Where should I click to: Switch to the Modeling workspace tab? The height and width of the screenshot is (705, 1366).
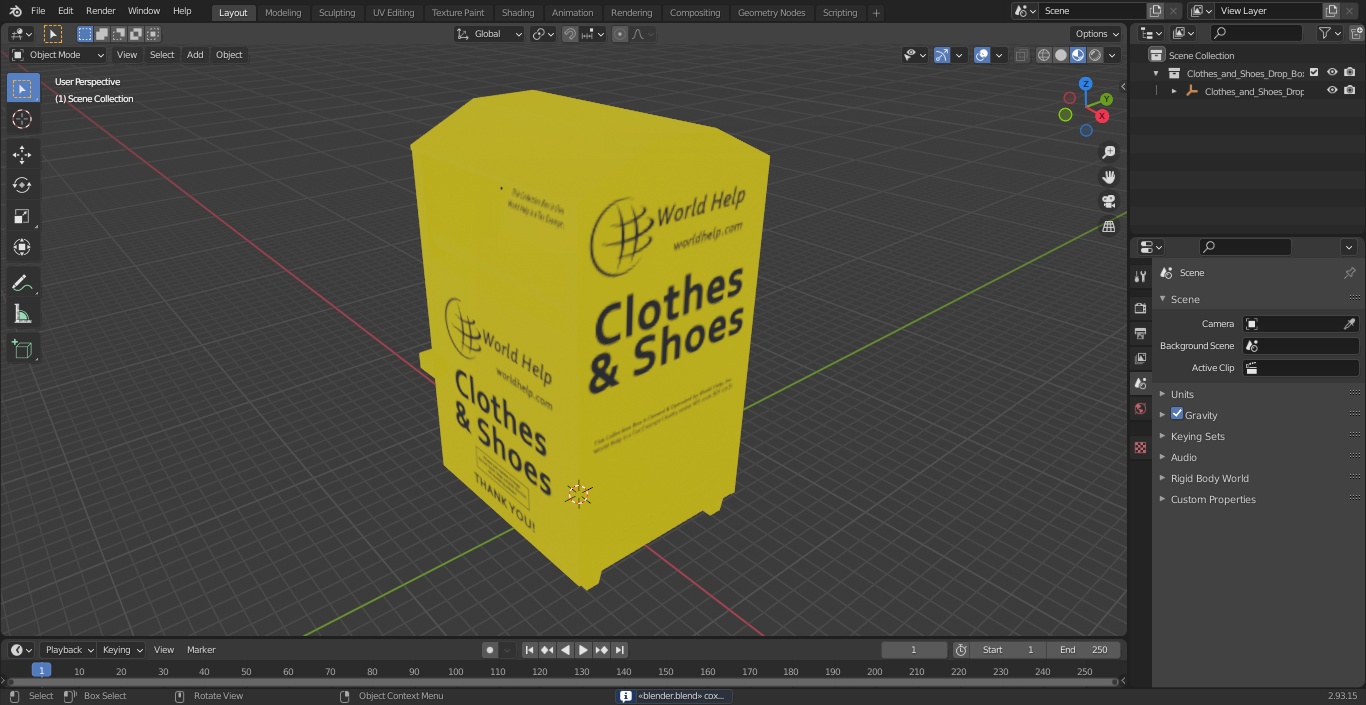pos(283,13)
